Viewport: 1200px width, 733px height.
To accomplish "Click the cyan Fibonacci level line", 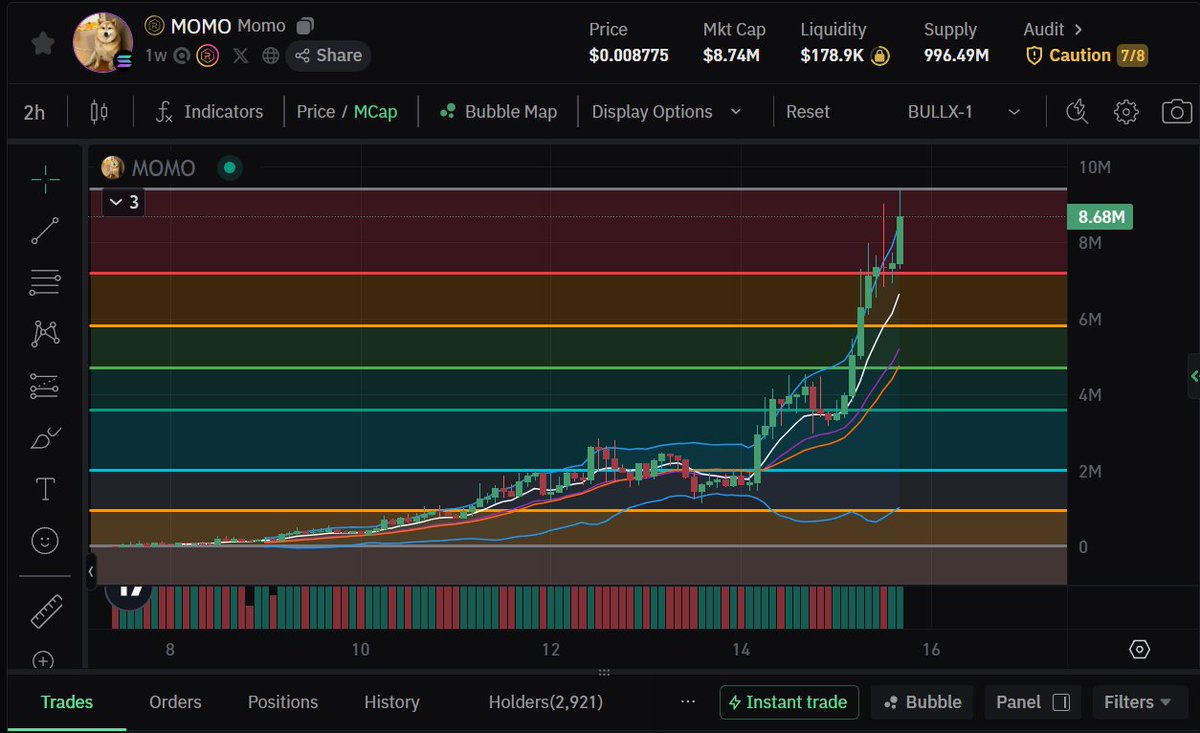I will point(577,470).
